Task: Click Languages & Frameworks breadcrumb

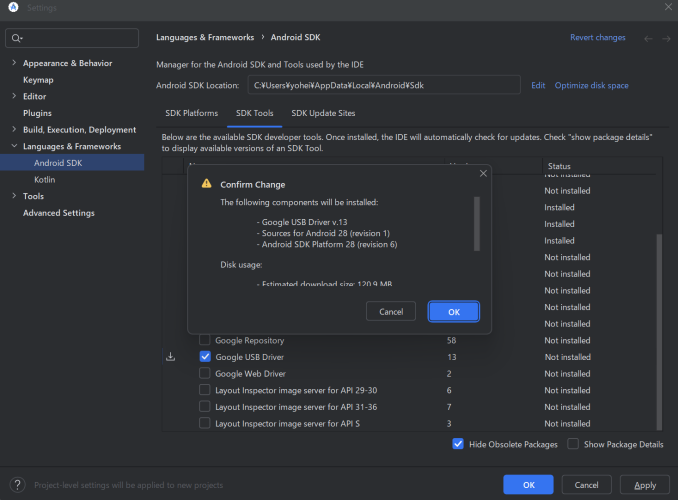Action: pyautogui.click(x=205, y=37)
